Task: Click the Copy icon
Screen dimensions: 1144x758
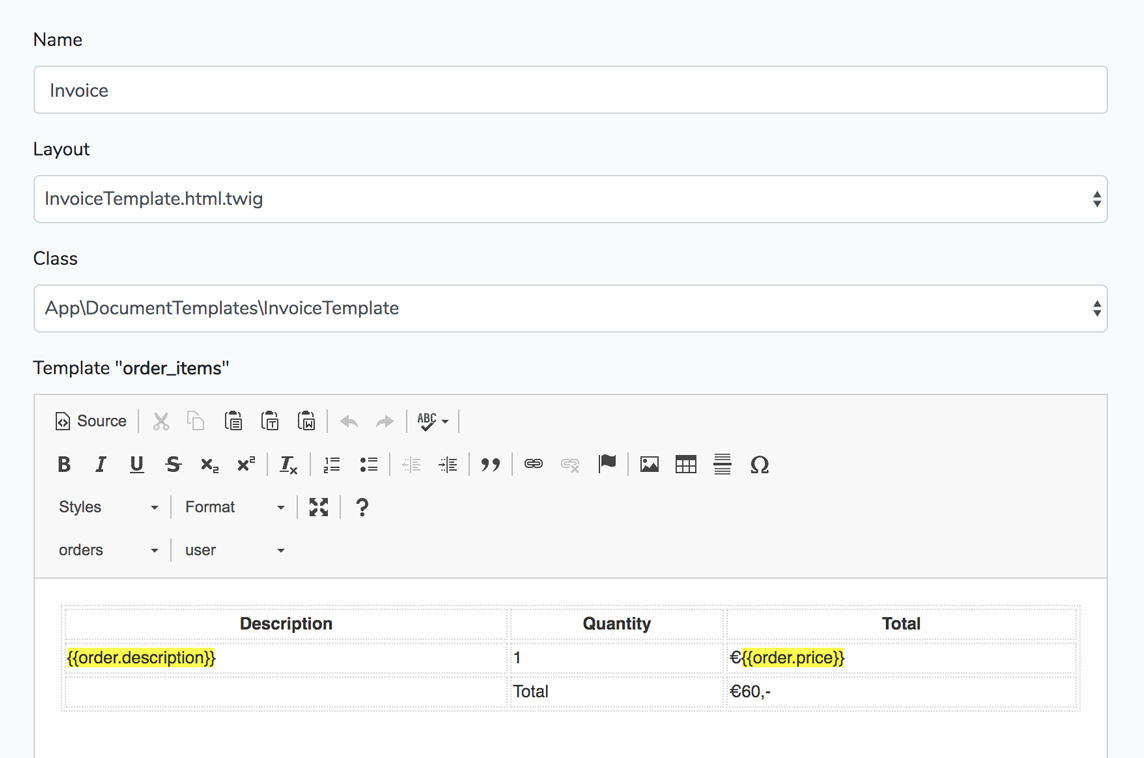Action: point(196,421)
